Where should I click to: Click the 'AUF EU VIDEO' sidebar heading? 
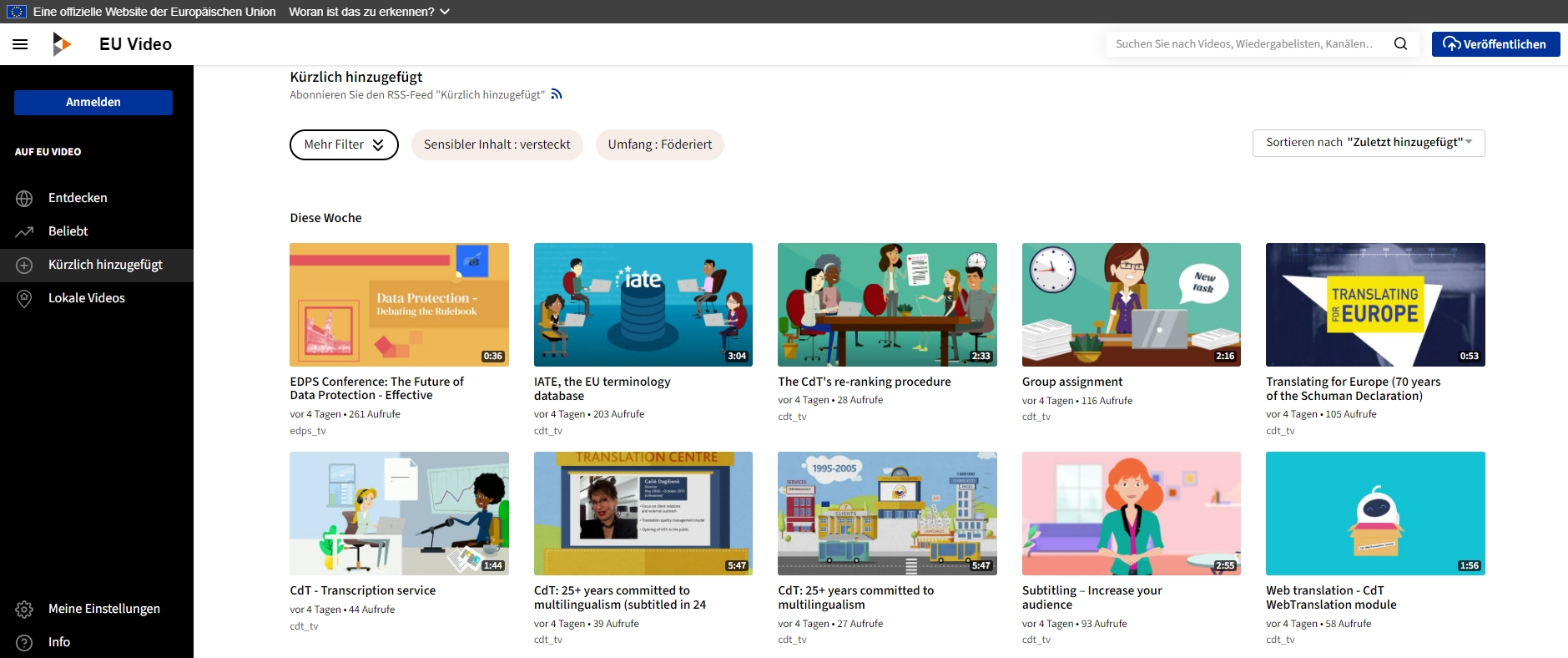(48, 152)
